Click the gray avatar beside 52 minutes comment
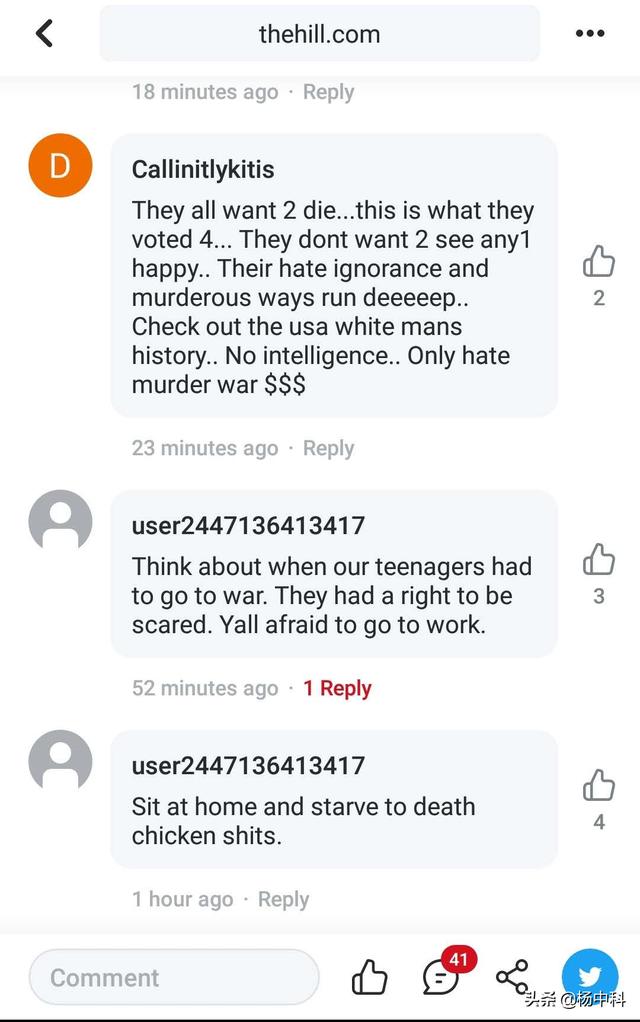This screenshot has width=640, height=1022. click(60, 521)
